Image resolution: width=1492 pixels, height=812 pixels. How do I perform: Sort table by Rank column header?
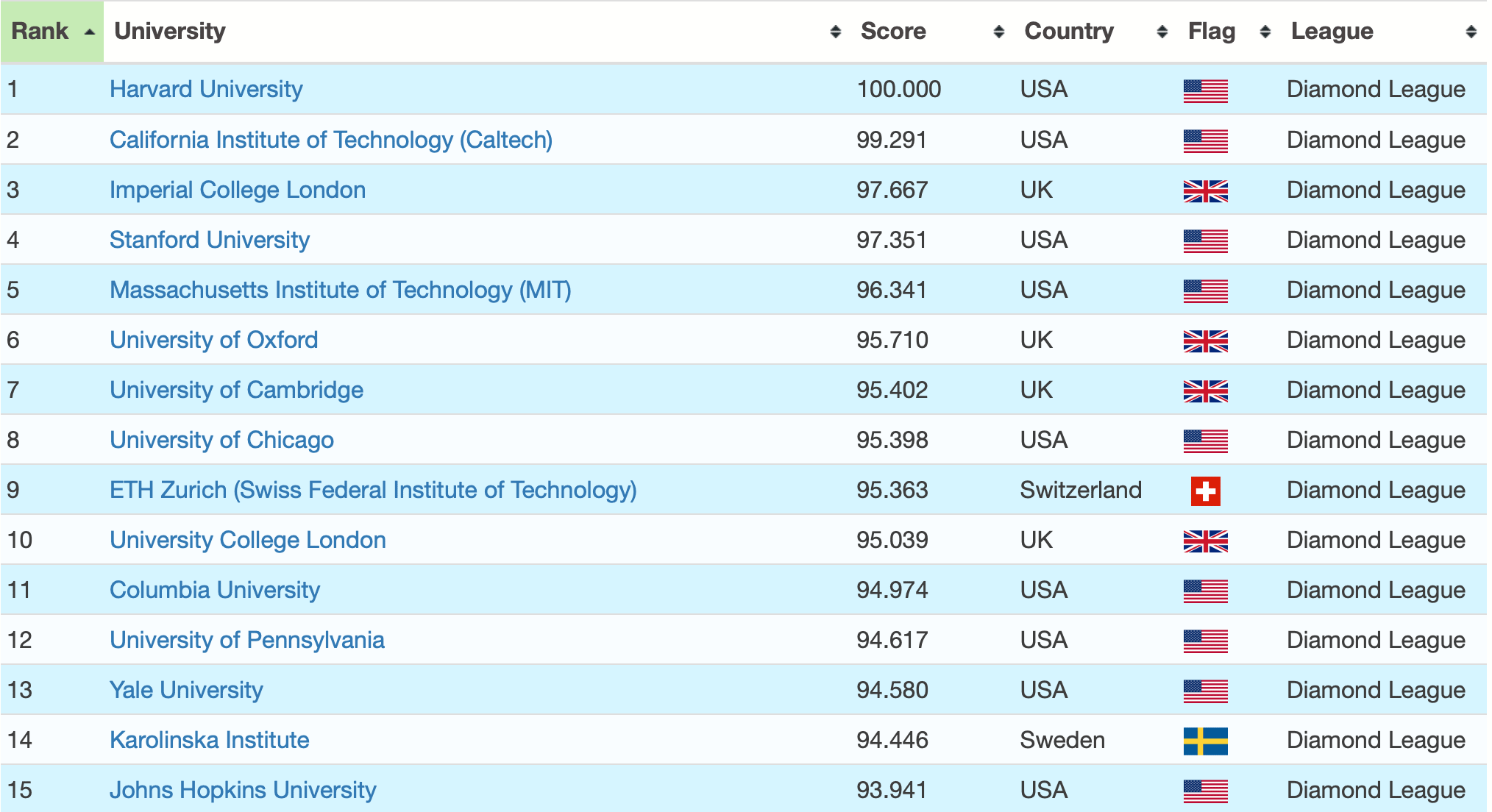tap(52, 32)
